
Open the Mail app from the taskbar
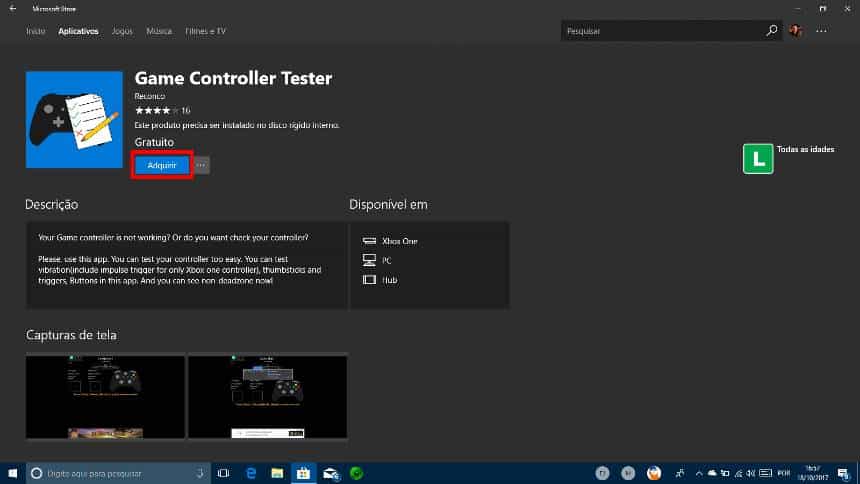(331, 474)
